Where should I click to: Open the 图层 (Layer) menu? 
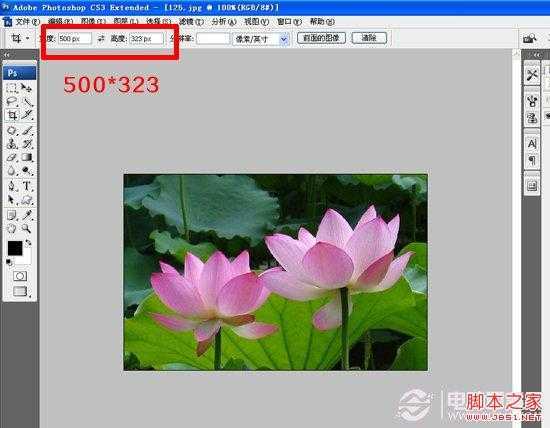[126, 22]
